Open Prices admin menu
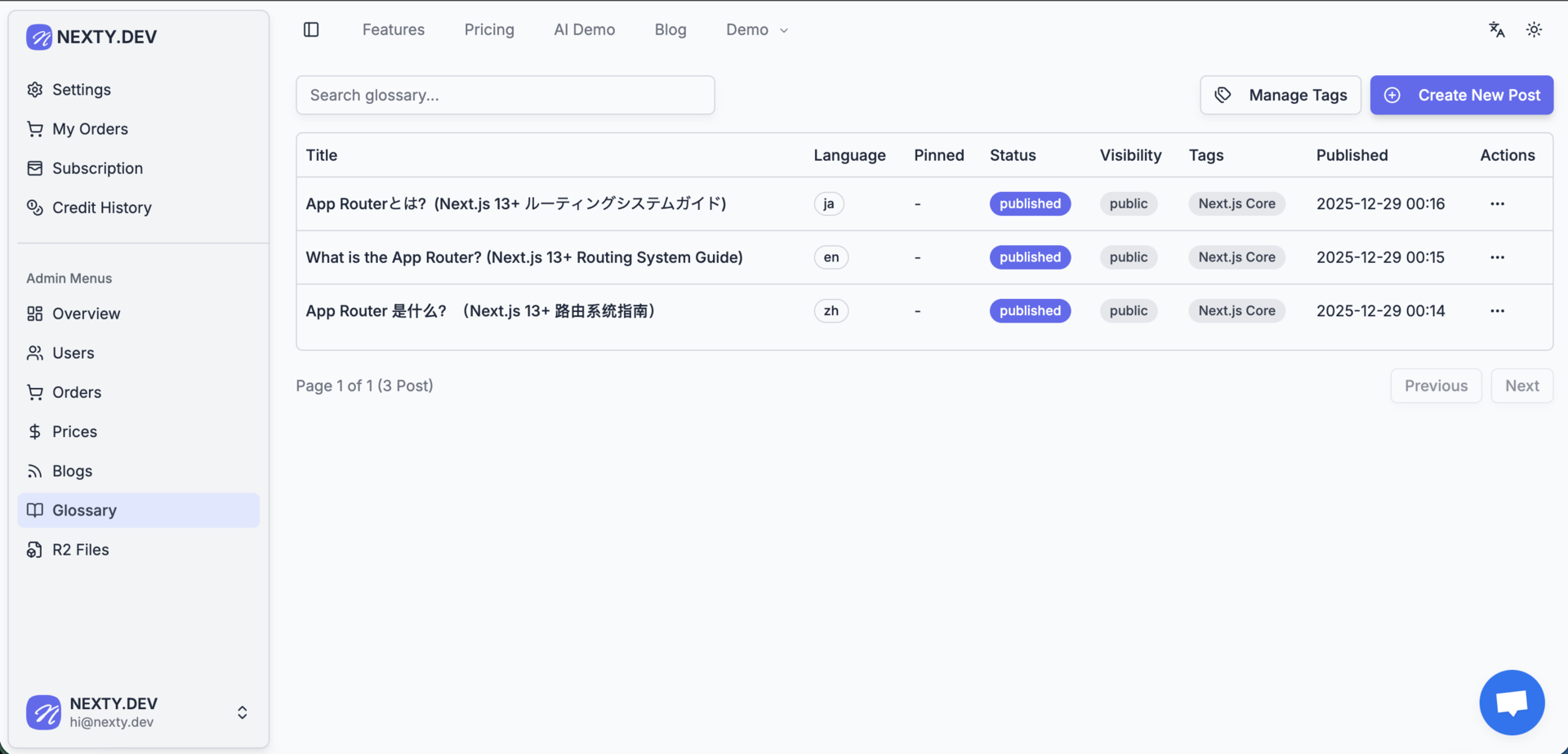 [74, 431]
